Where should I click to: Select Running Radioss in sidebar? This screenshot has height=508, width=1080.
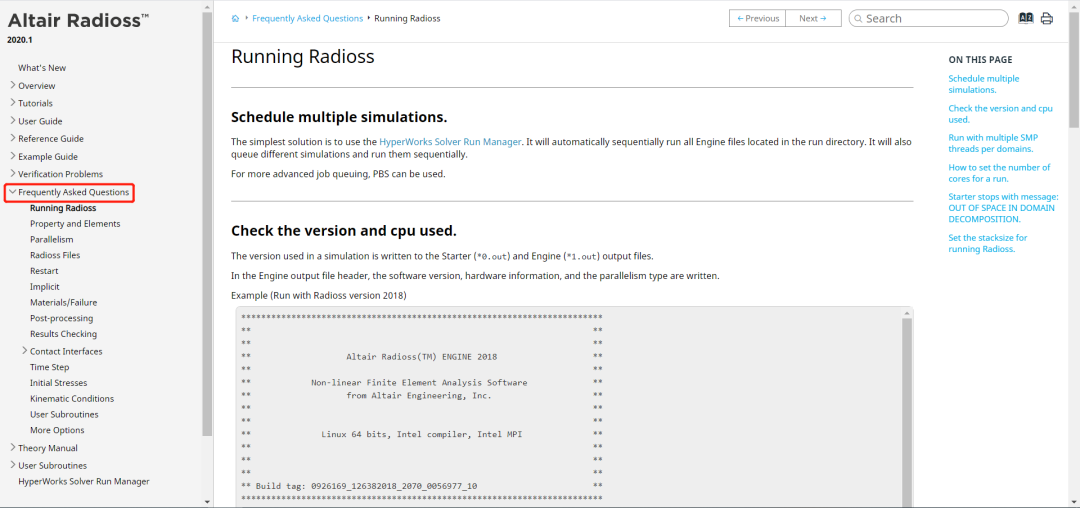click(x=63, y=208)
